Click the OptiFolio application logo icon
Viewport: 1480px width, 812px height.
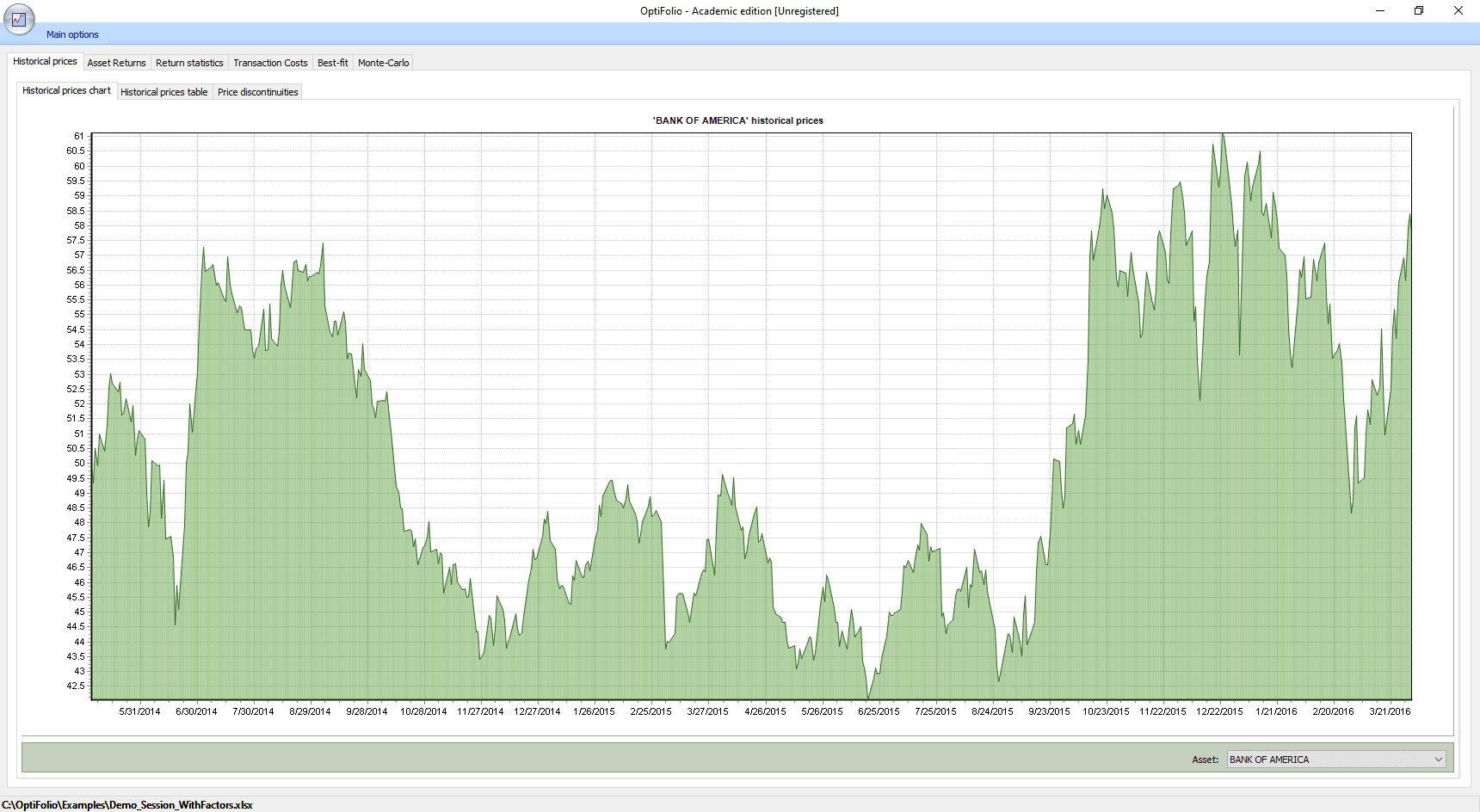[x=19, y=19]
